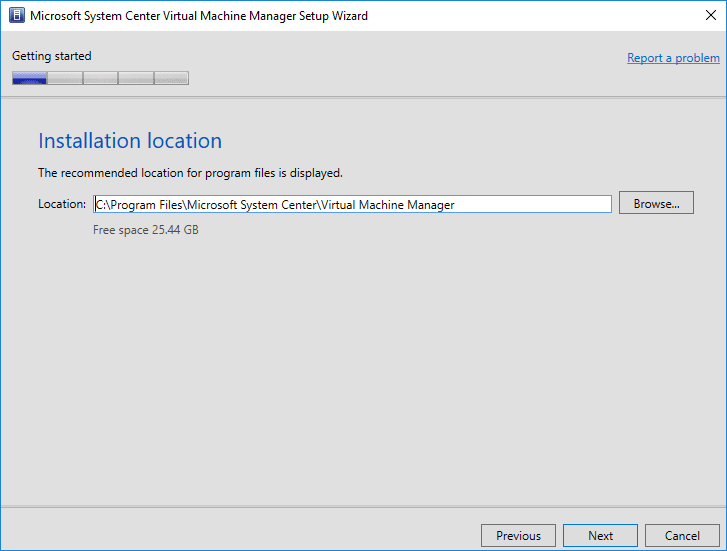Select the second progress bar segment

(x=65, y=78)
